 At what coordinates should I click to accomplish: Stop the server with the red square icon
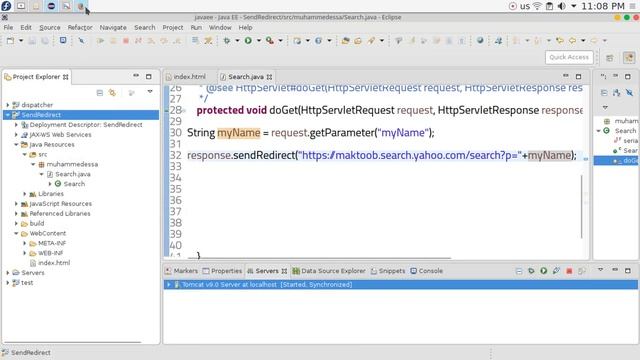569,271
